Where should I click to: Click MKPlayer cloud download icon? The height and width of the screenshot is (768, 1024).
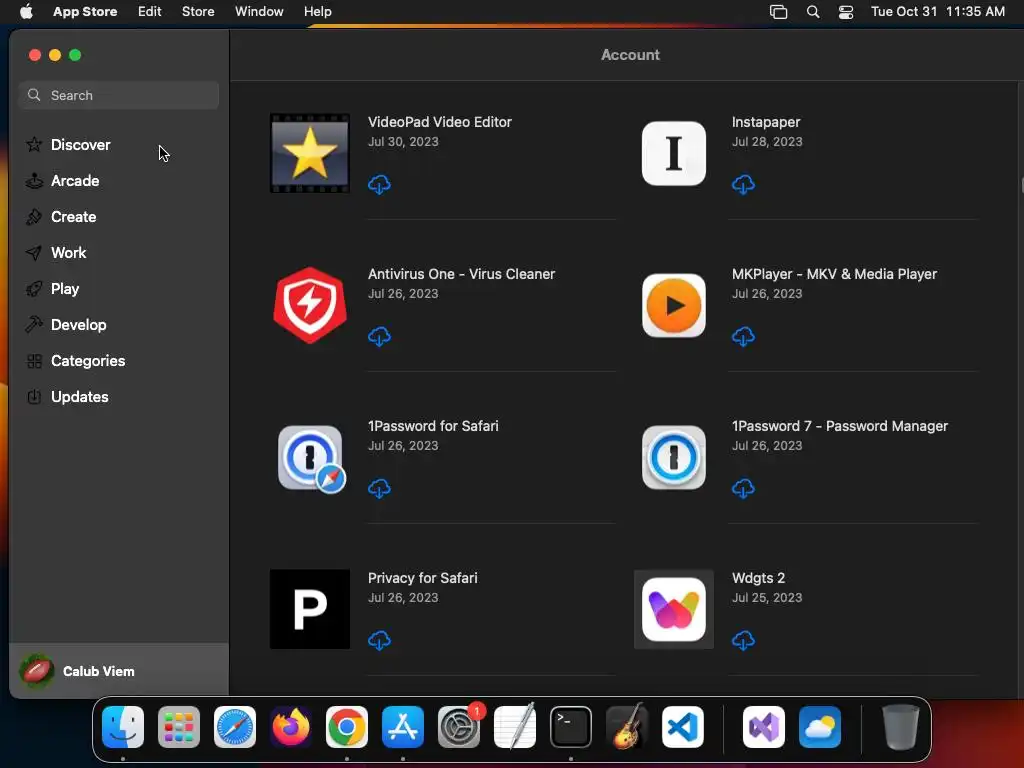[743, 337]
